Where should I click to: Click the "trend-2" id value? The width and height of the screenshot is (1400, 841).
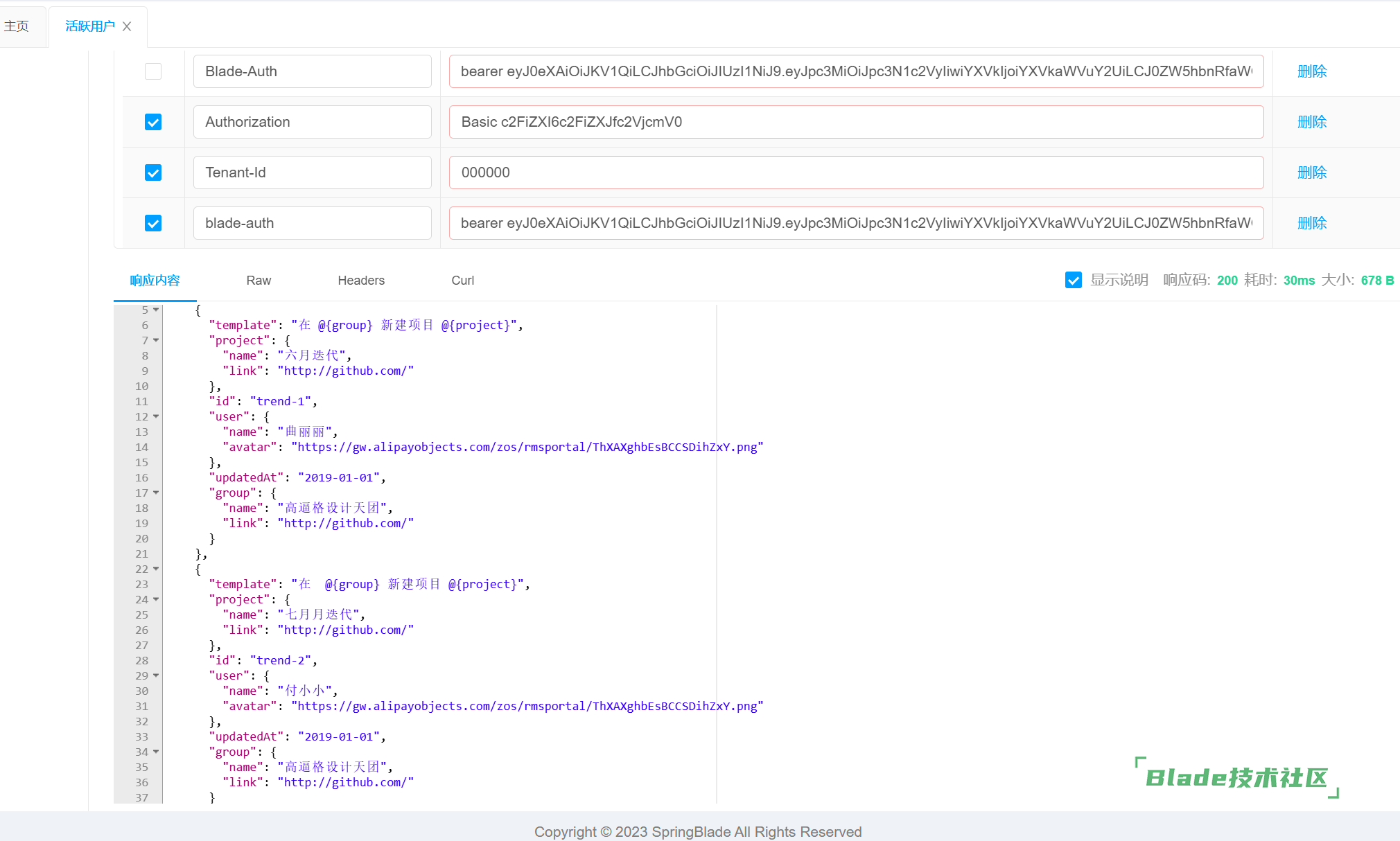pos(281,660)
